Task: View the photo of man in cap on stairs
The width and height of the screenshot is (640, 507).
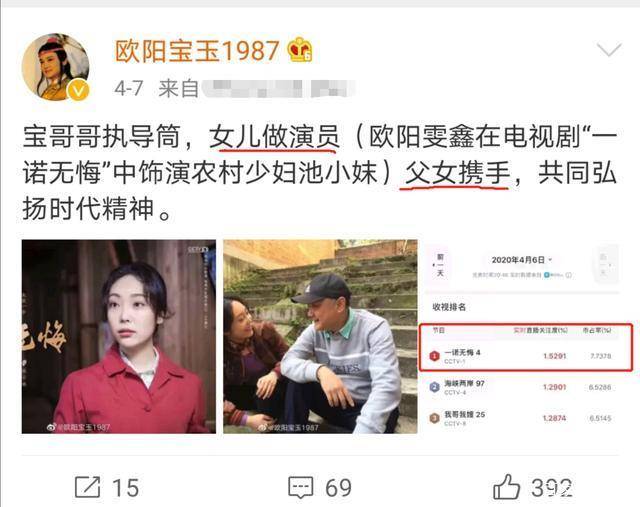Action: click(320, 336)
